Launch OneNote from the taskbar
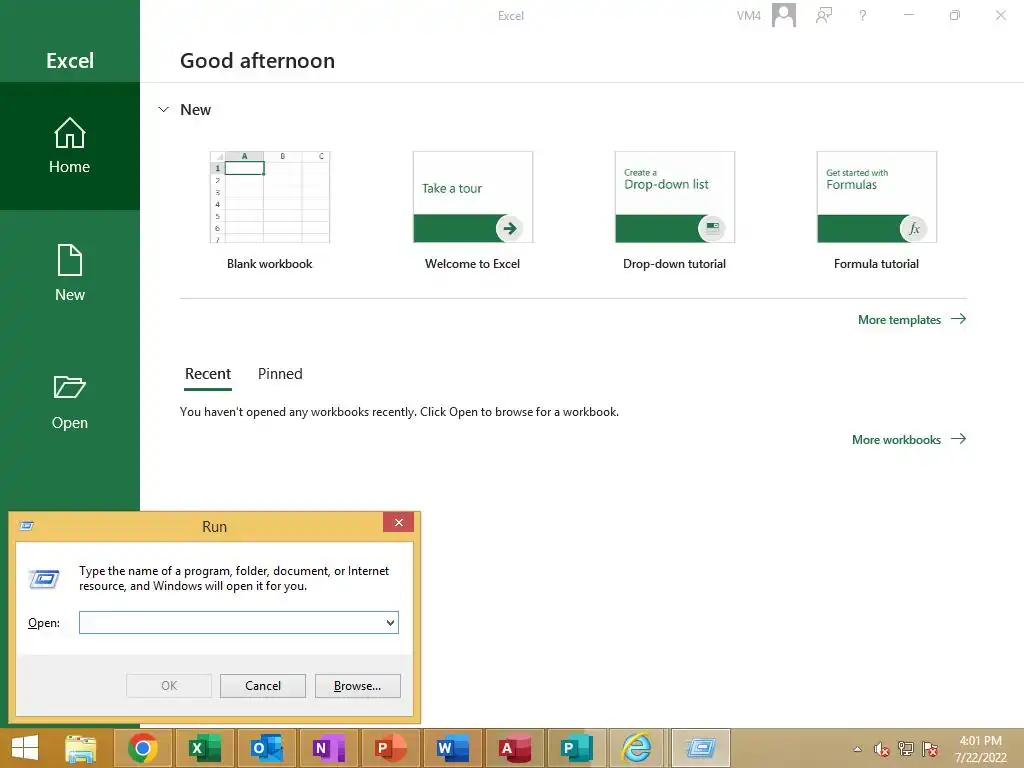The height and width of the screenshot is (768, 1024). tap(328, 748)
